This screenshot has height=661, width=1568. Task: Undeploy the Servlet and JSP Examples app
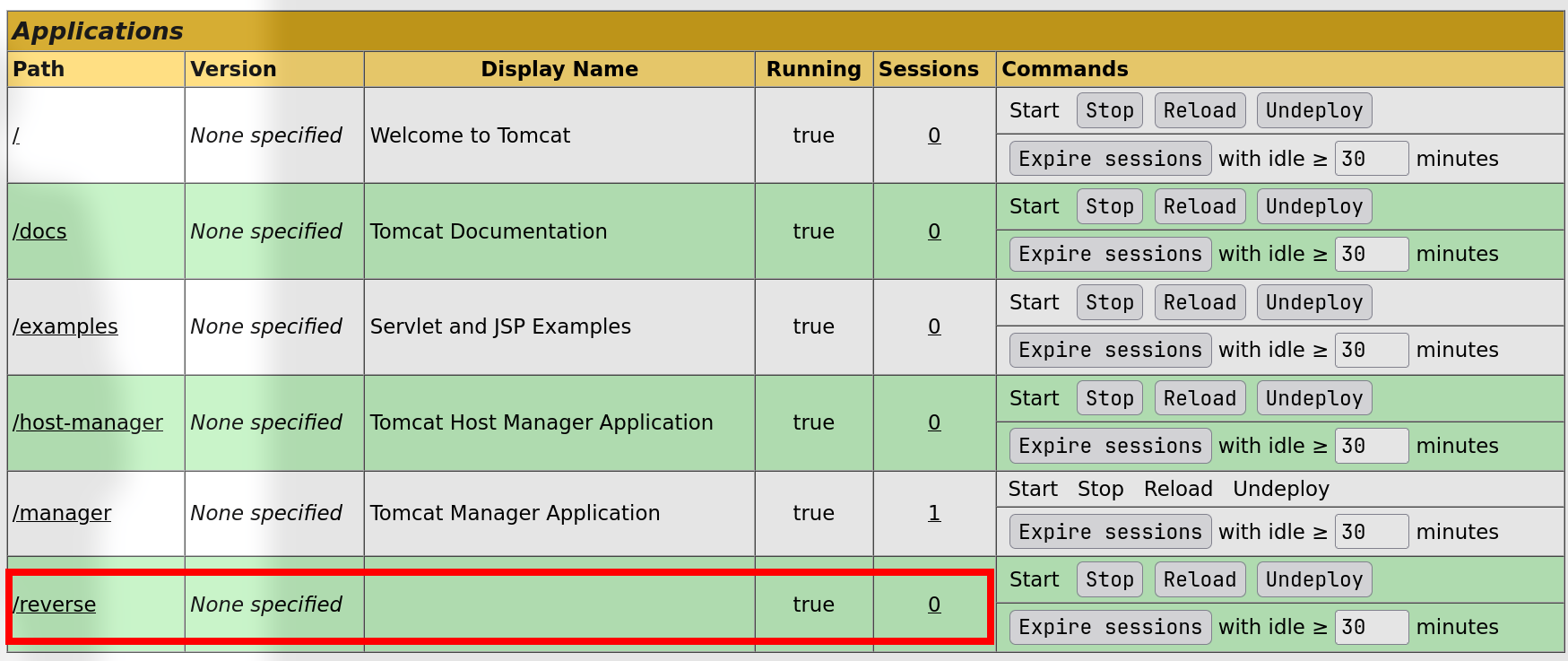click(x=1314, y=302)
